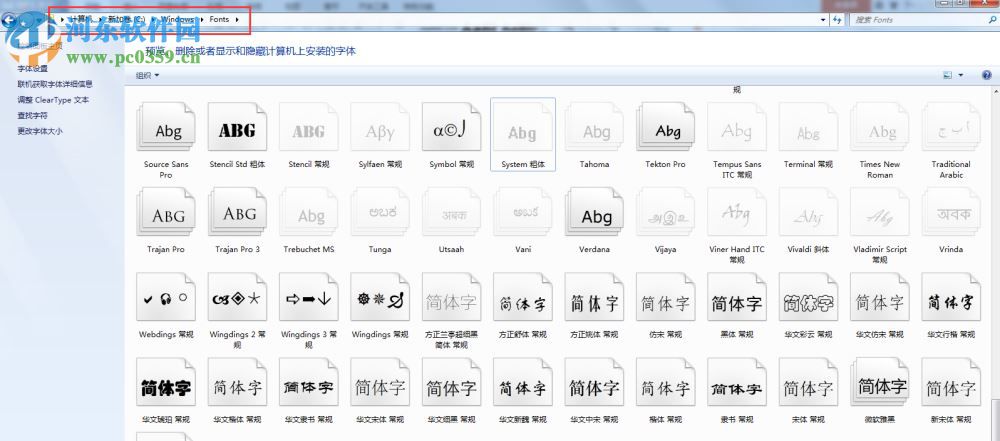This screenshot has height=441, width=1000.
Task: Select the Wingdings 2 font icon
Action: click(x=237, y=297)
